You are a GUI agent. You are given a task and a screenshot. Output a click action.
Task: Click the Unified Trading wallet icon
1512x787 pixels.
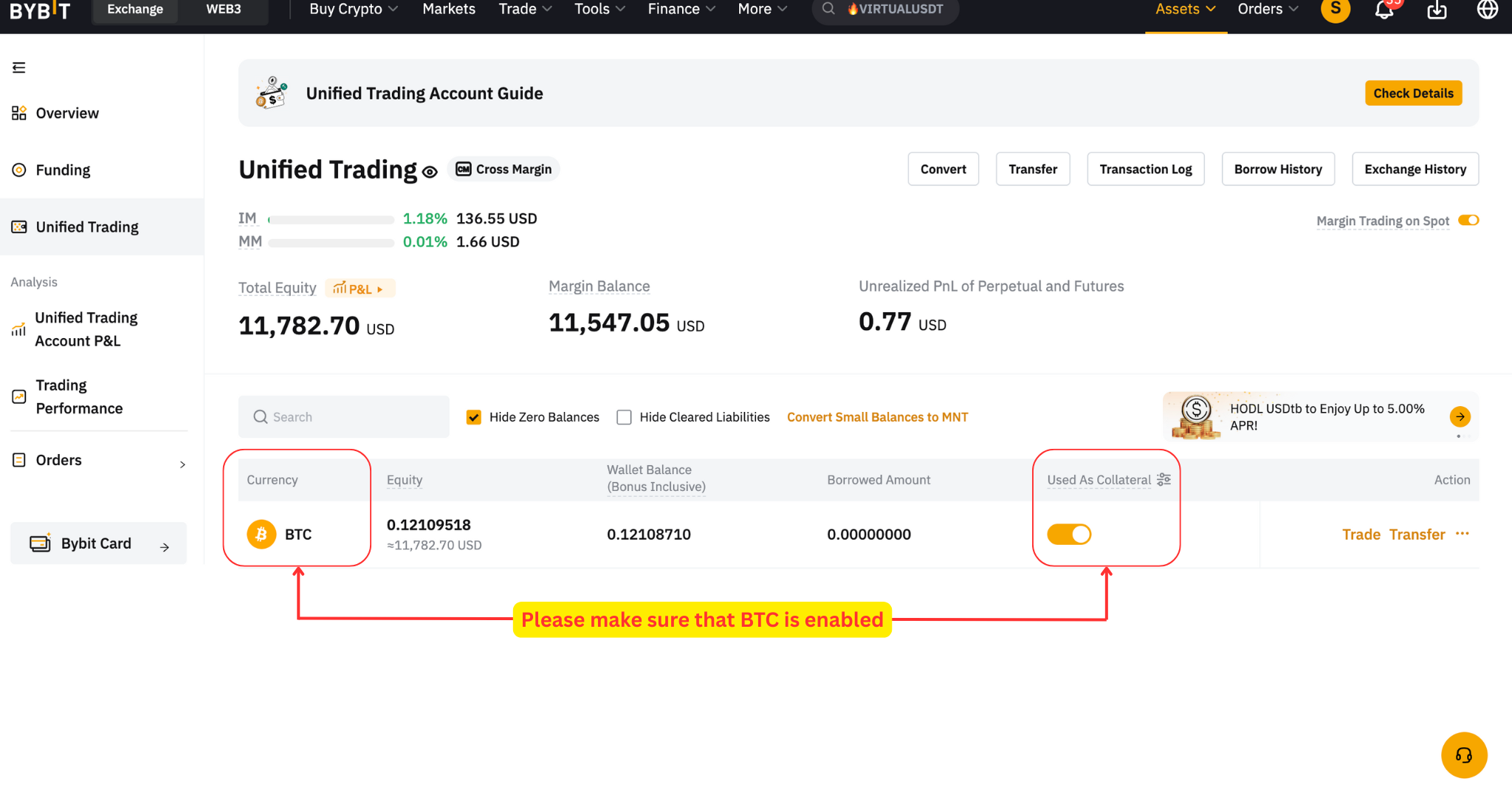tap(19, 227)
